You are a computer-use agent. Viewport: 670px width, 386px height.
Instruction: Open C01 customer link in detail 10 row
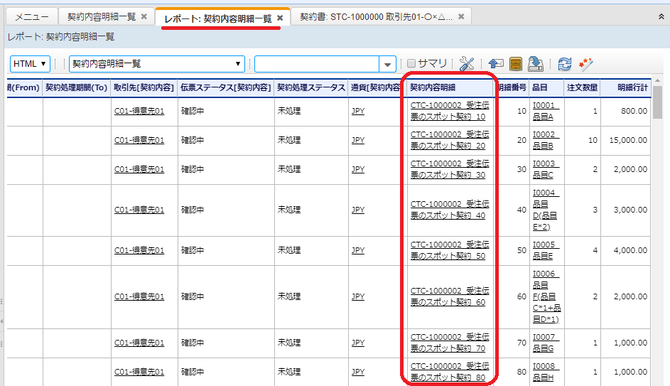click(139, 111)
